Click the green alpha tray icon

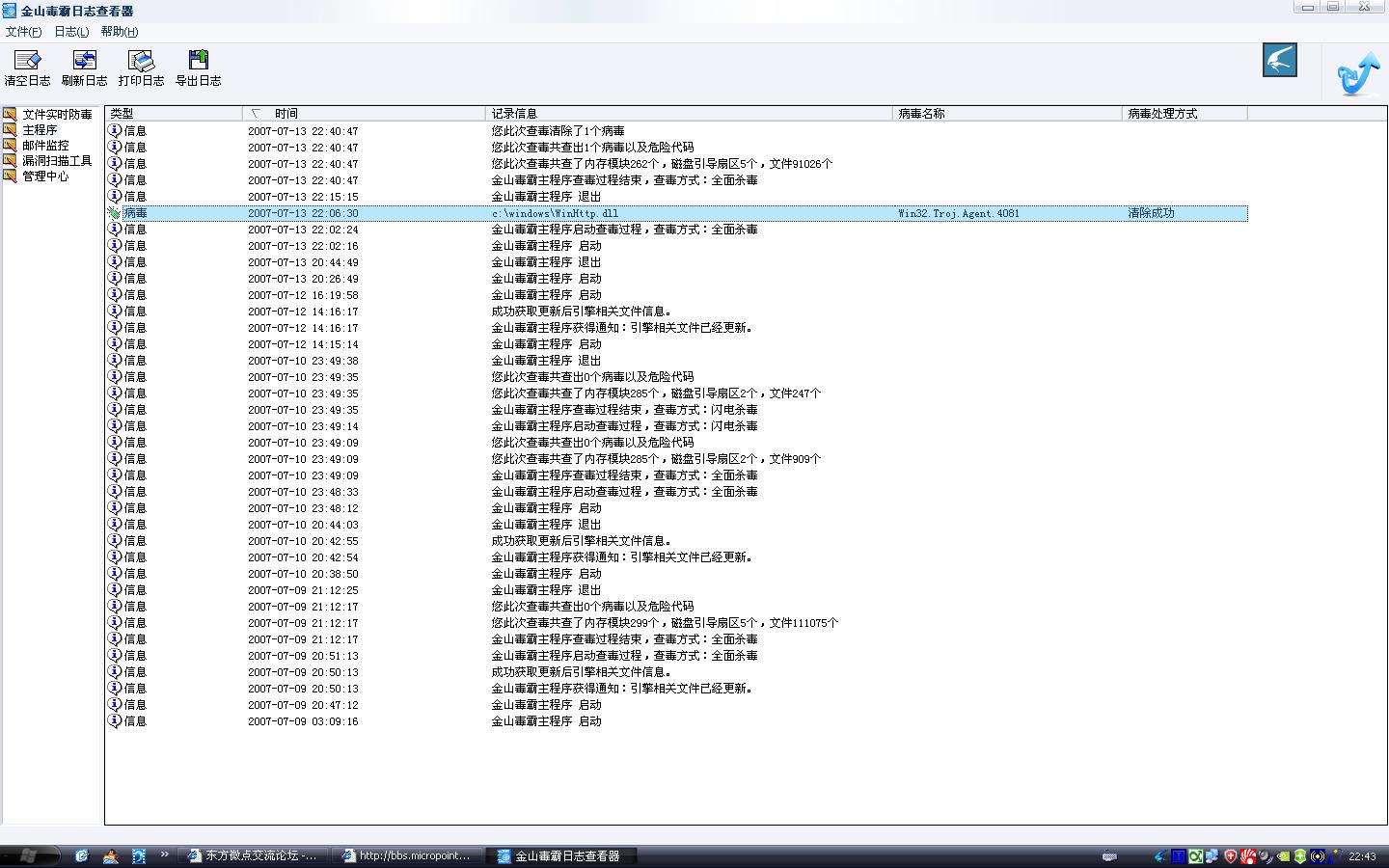1195,856
